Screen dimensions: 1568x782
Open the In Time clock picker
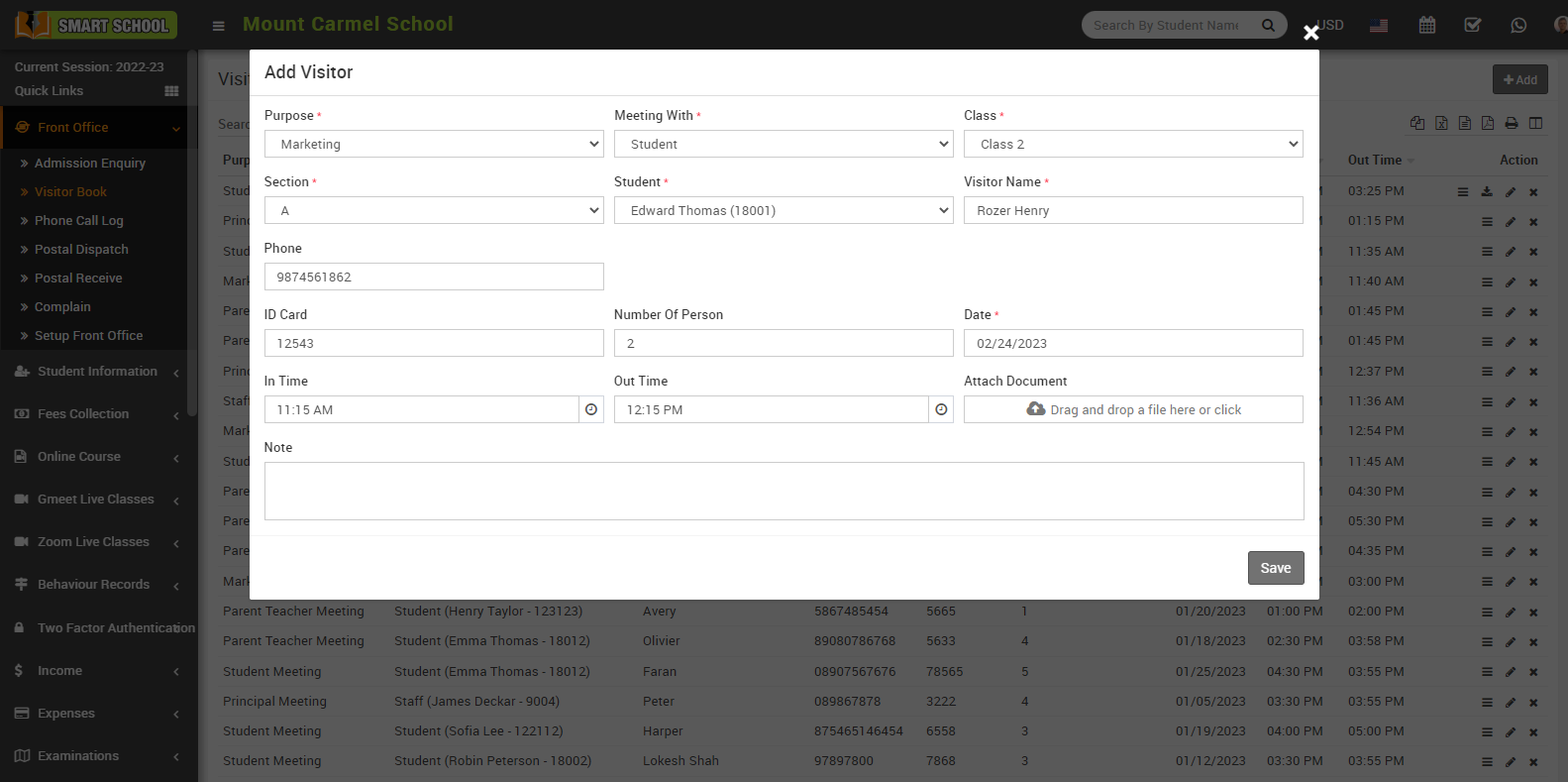tap(591, 409)
